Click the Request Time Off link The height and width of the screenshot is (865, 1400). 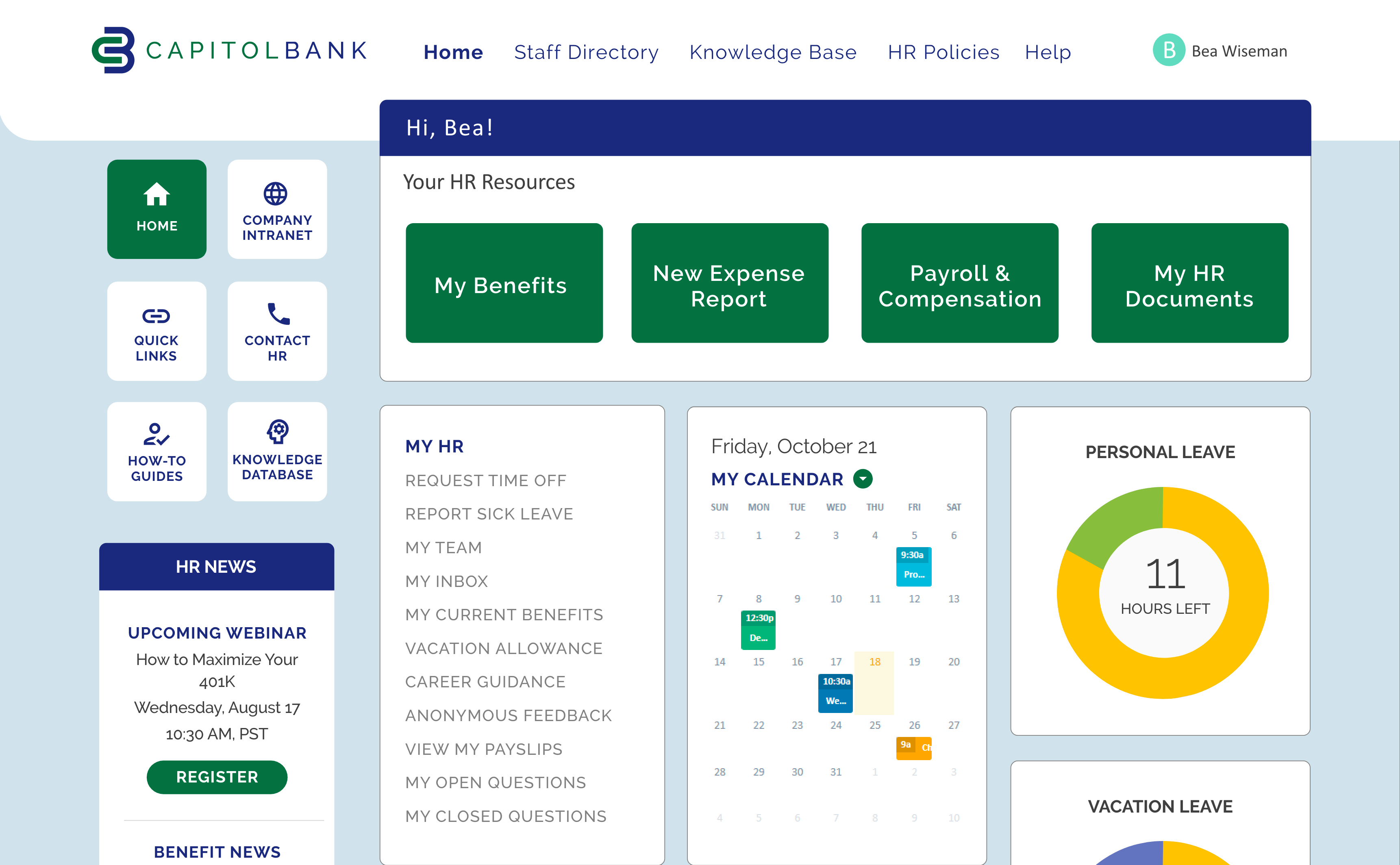[x=485, y=480]
